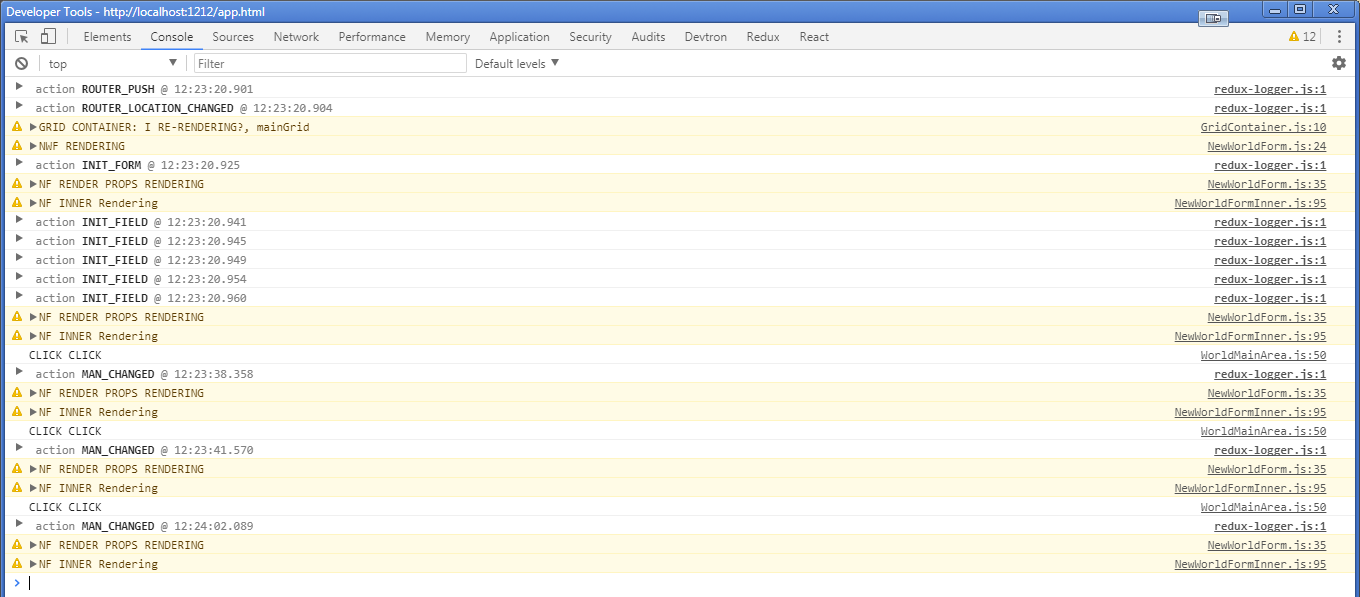Click the 12 warnings counter icon
1360x597 pixels.
[1303, 37]
